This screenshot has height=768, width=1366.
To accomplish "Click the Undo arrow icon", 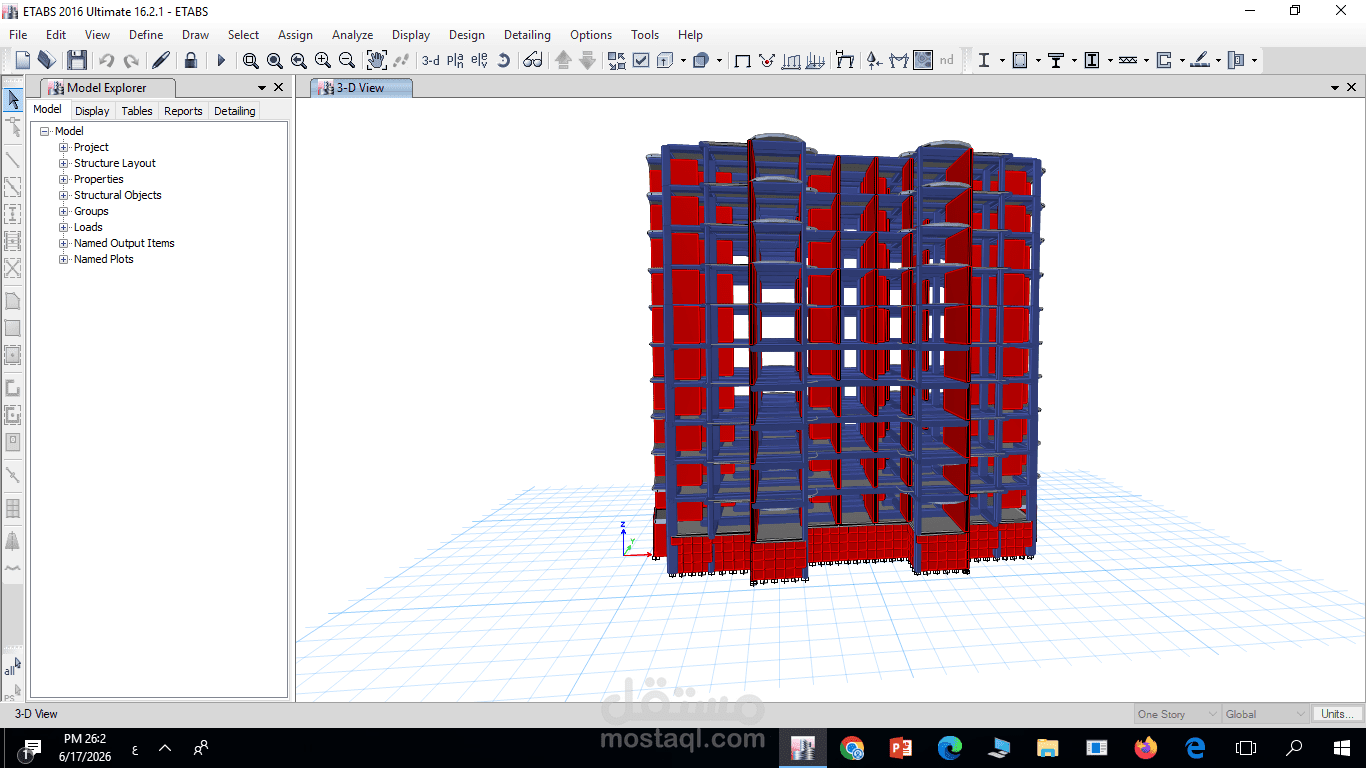I will pos(106,61).
